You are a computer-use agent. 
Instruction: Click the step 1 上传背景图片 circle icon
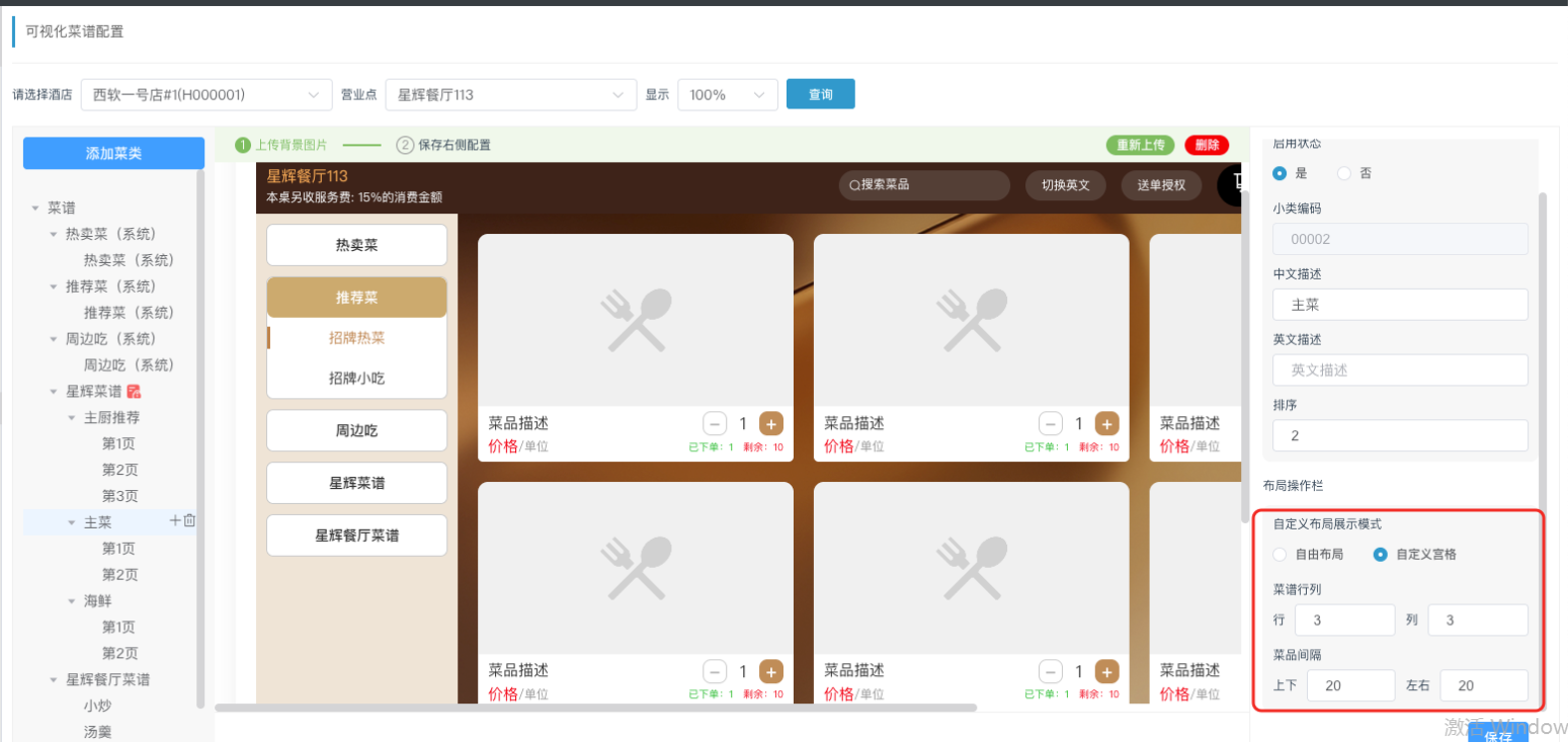(x=243, y=145)
